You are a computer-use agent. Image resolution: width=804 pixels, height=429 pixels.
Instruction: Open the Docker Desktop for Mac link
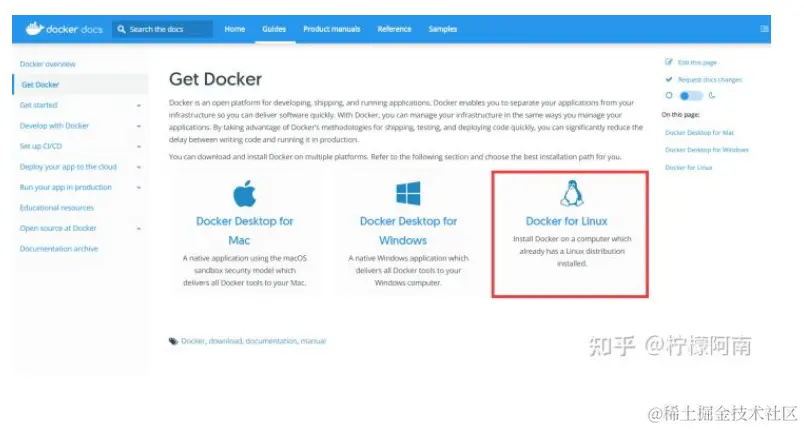[x=245, y=231]
